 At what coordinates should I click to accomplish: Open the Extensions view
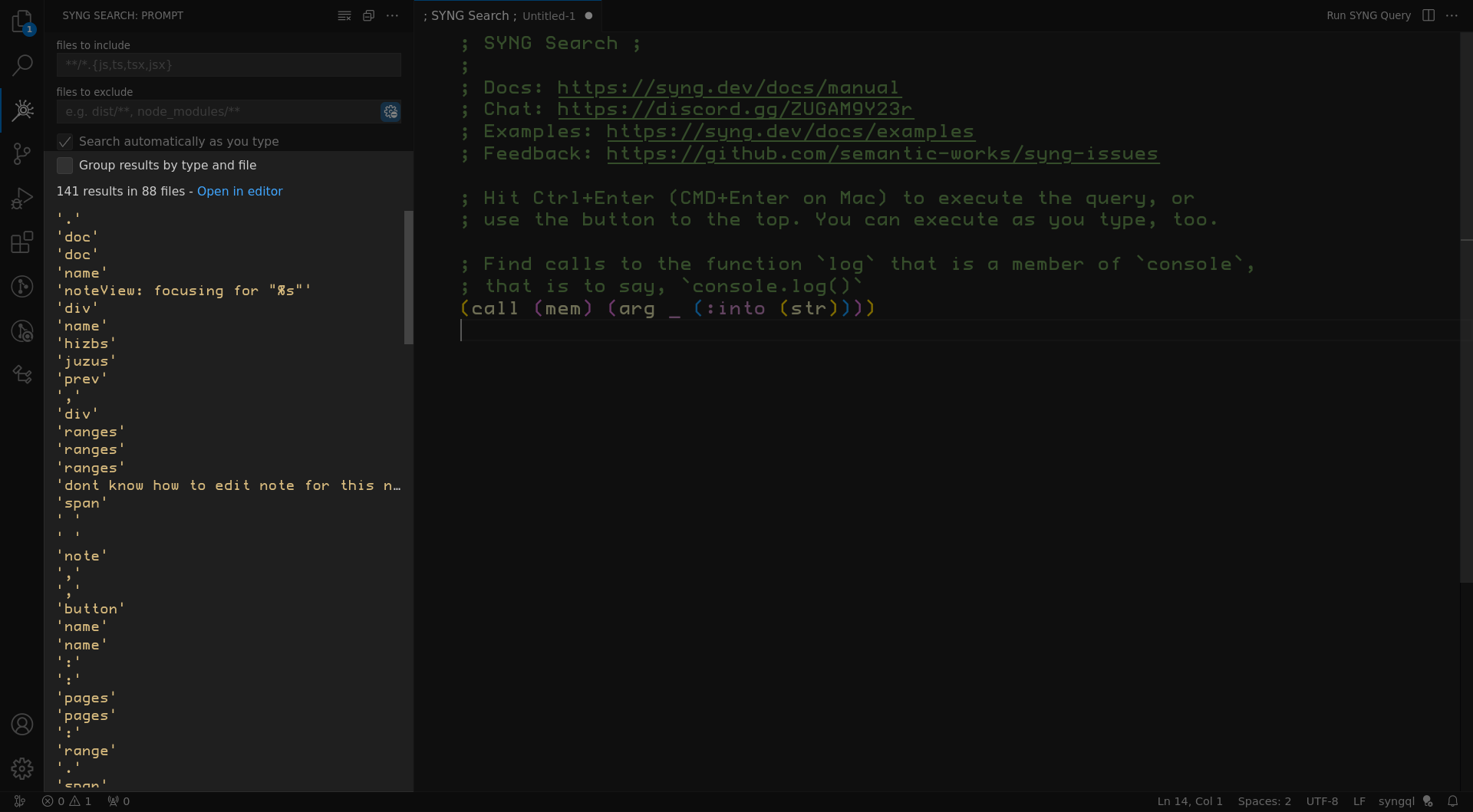[22, 242]
